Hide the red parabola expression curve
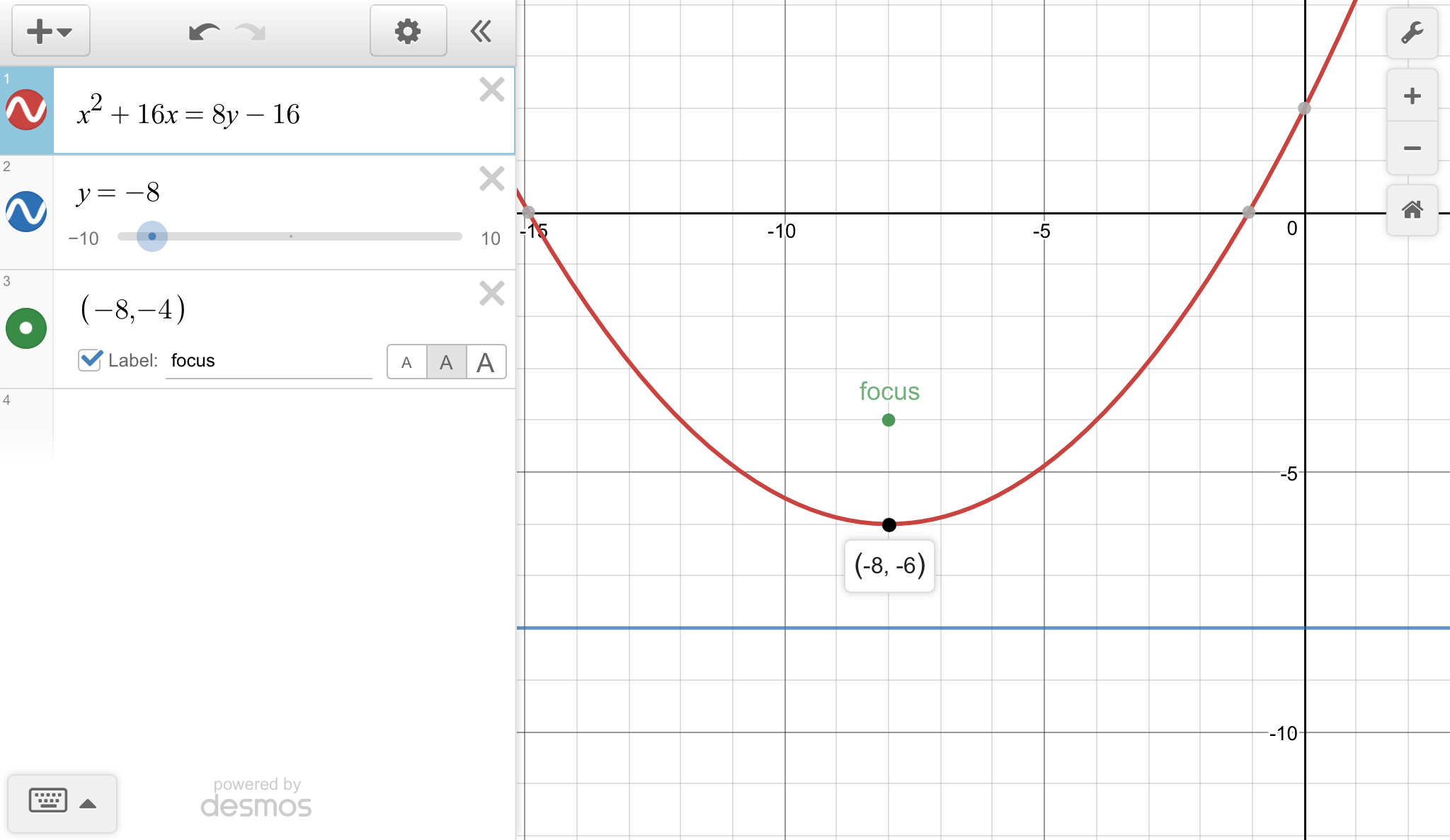The image size is (1450, 840). click(x=26, y=110)
